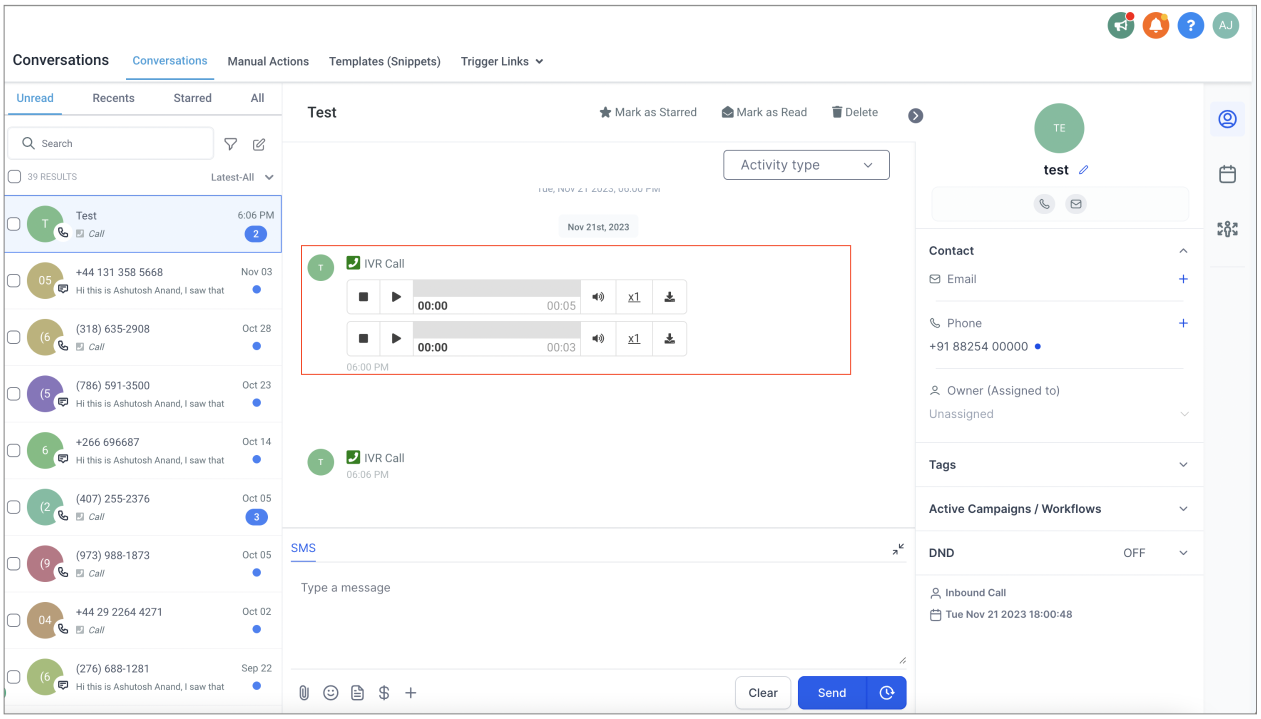
Task: Click the attachment paperclip icon
Action: (304, 693)
